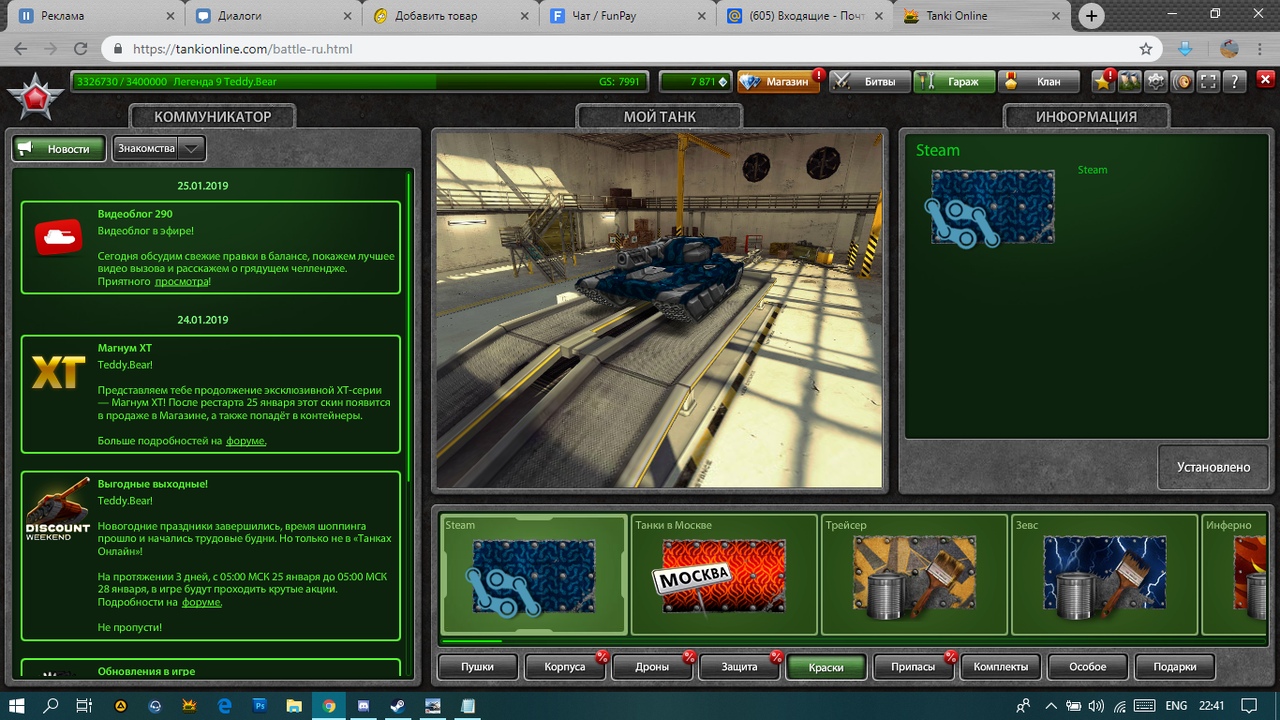The width and height of the screenshot is (1280, 720).
Task: Open Discord from the taskbar
Action: [x=364, y=705]
